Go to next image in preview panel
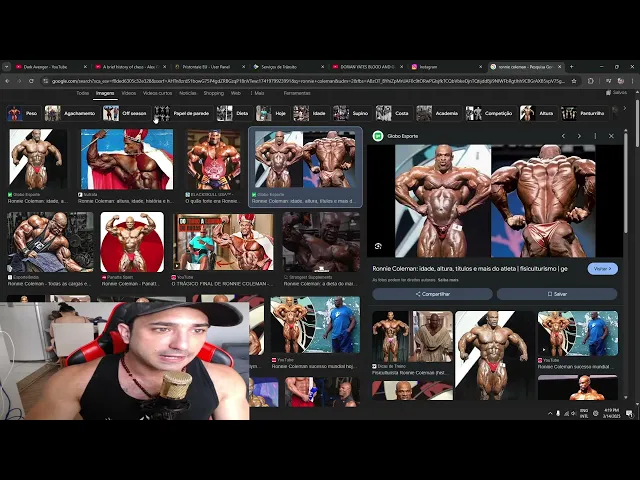The width and height of the screenshot is (640, 480). tap(579, 136)
